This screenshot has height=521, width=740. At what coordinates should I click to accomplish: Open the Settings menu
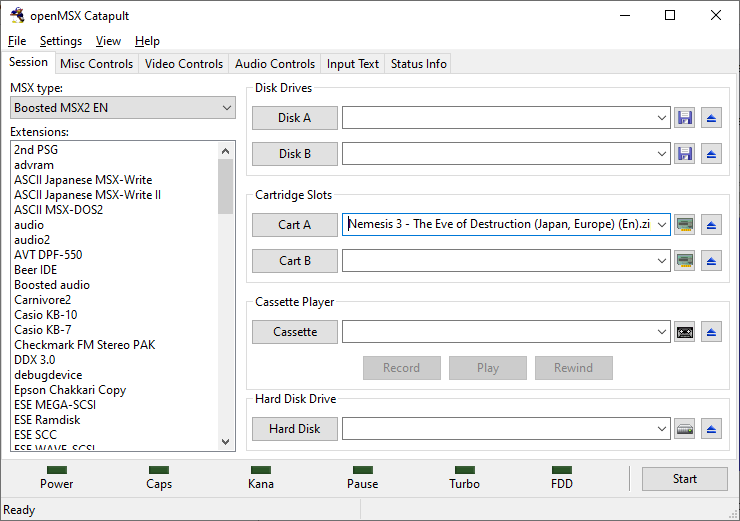tap(61, 41)
